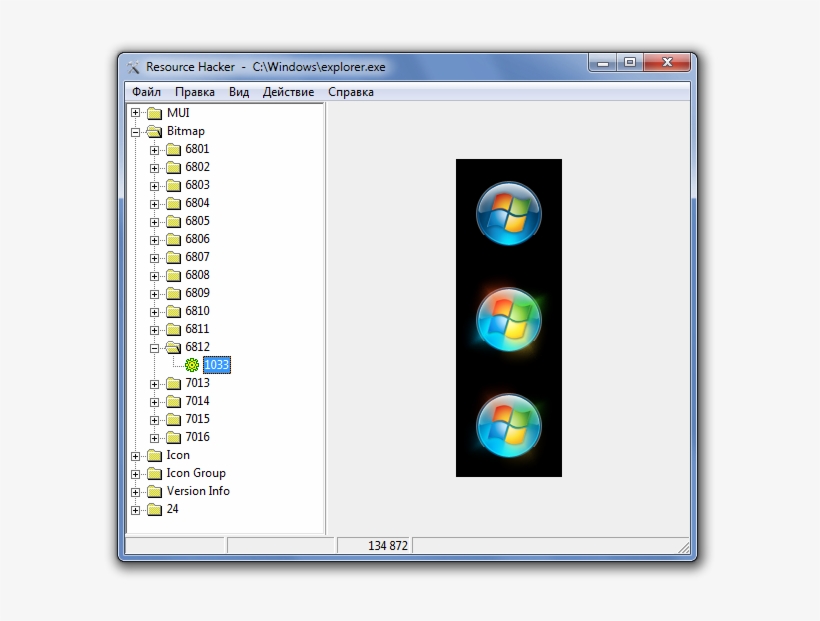Select the Icon Group label

(196, 473)
